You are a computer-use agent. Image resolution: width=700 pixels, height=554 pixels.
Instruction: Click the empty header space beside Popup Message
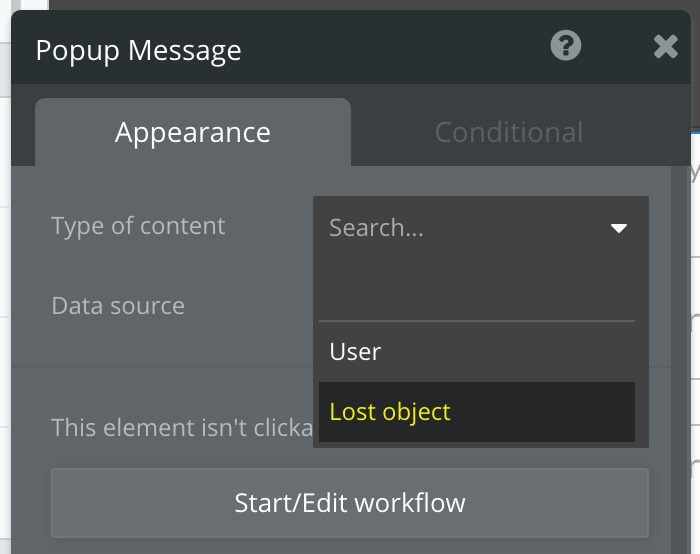[400, 50]
